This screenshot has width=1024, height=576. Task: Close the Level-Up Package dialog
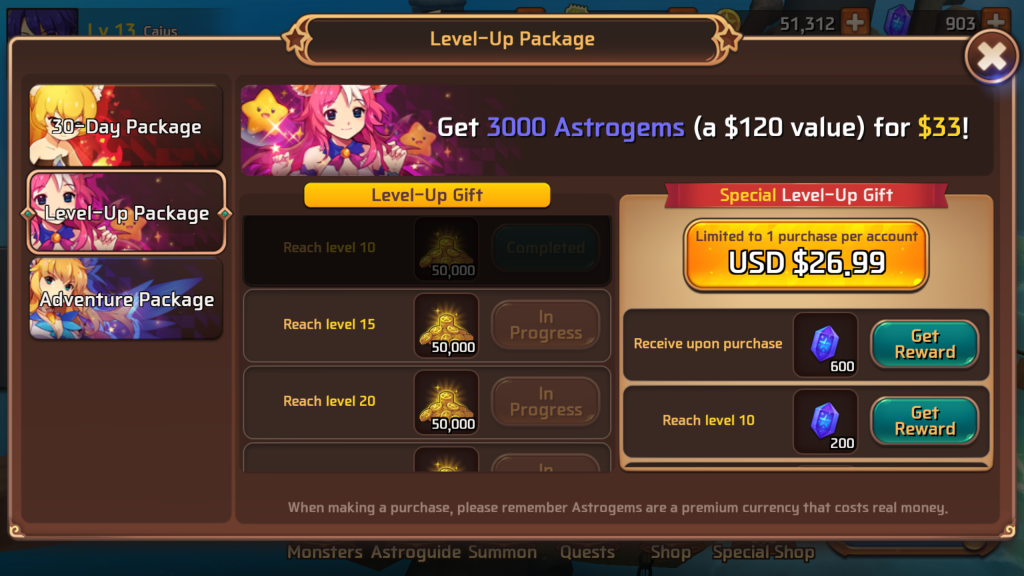pos(991,57)
